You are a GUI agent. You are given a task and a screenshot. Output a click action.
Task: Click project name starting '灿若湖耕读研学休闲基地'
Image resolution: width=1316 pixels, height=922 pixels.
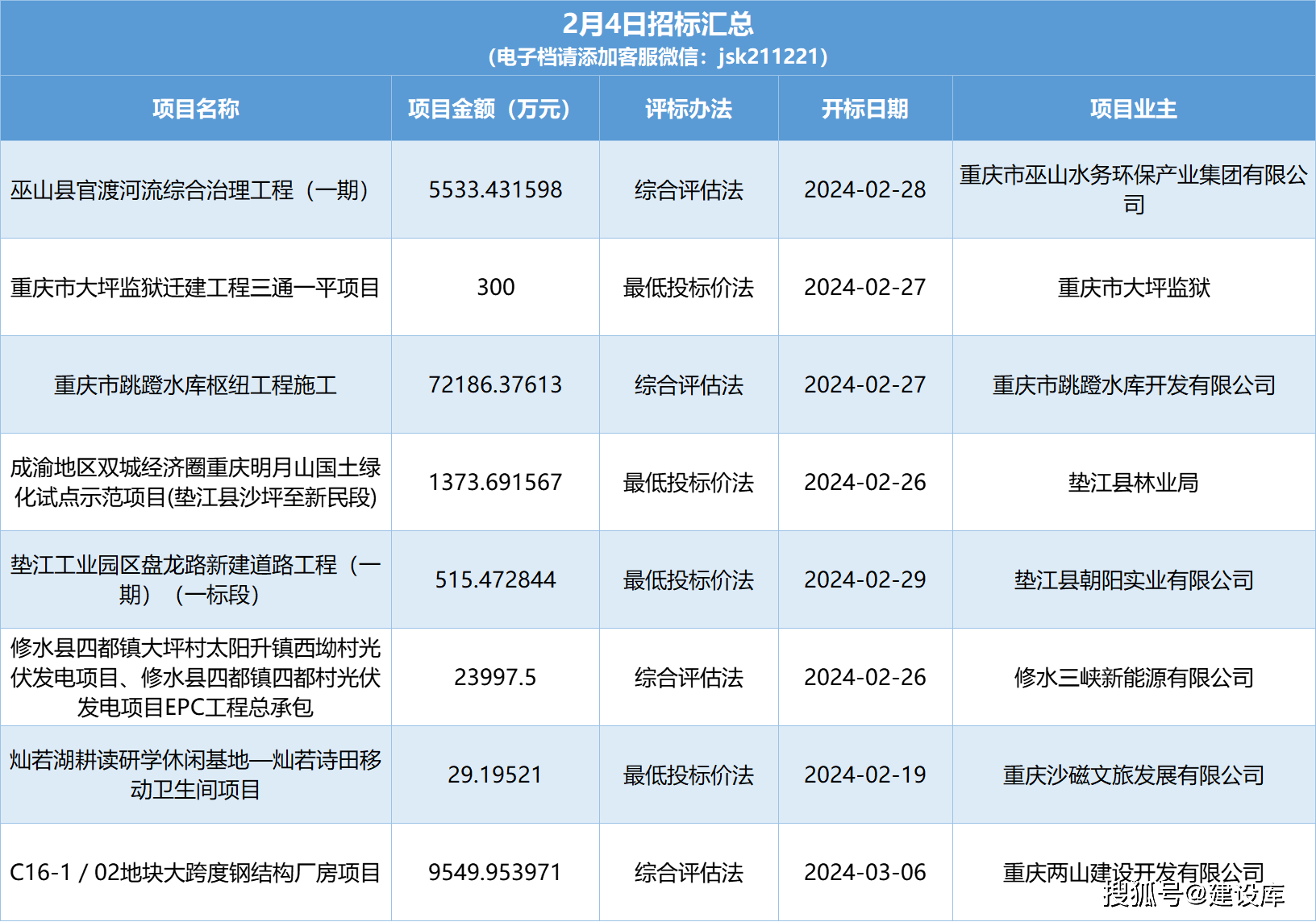[196, 775]
